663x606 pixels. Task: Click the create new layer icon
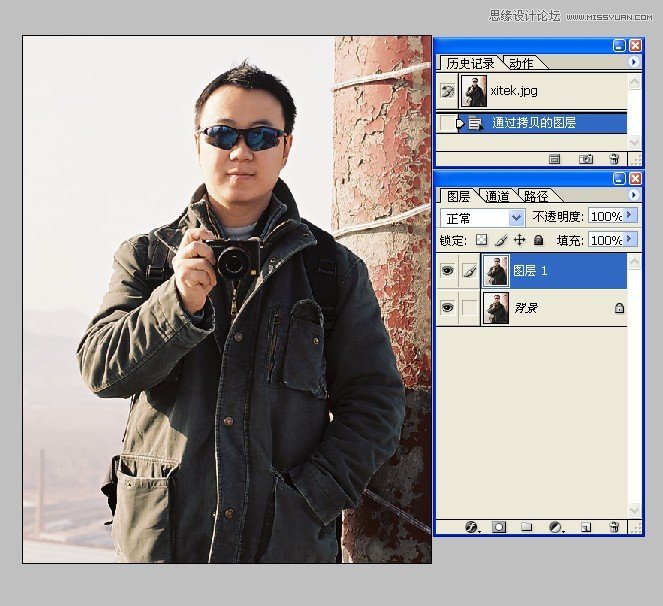tap(586, 526)
